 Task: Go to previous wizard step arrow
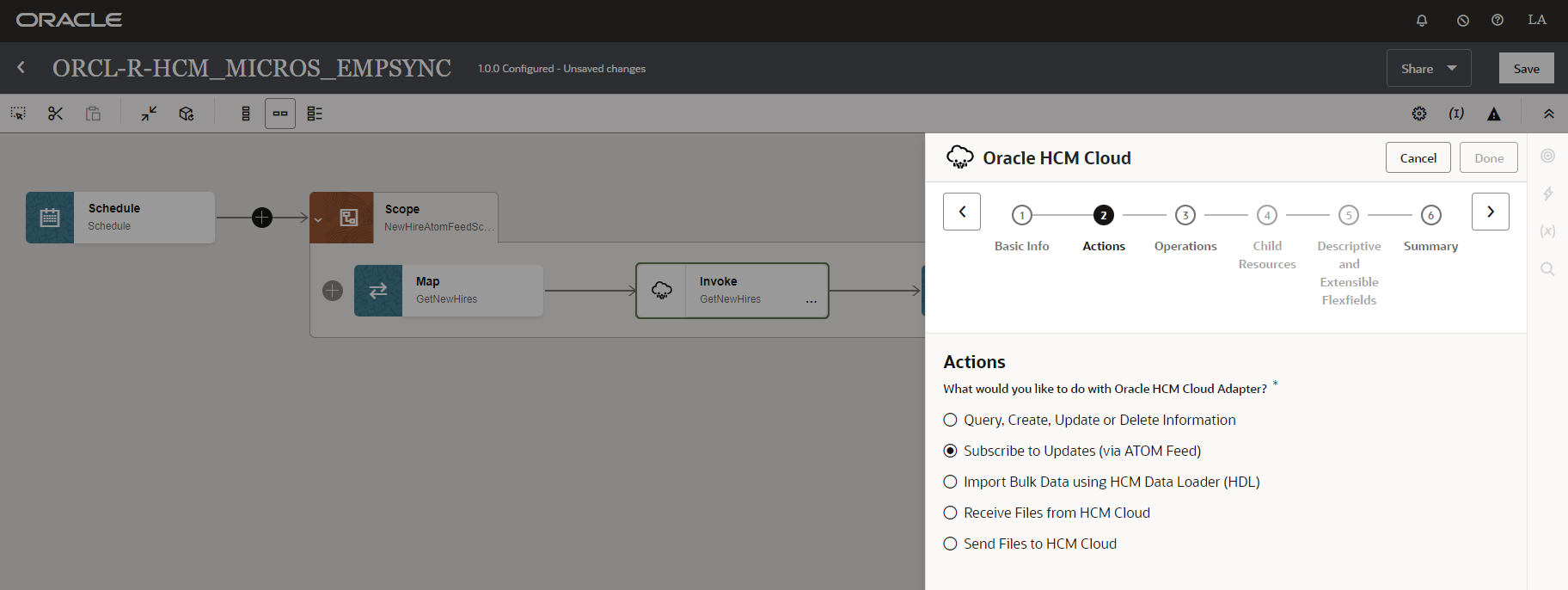tap(962, 212)
